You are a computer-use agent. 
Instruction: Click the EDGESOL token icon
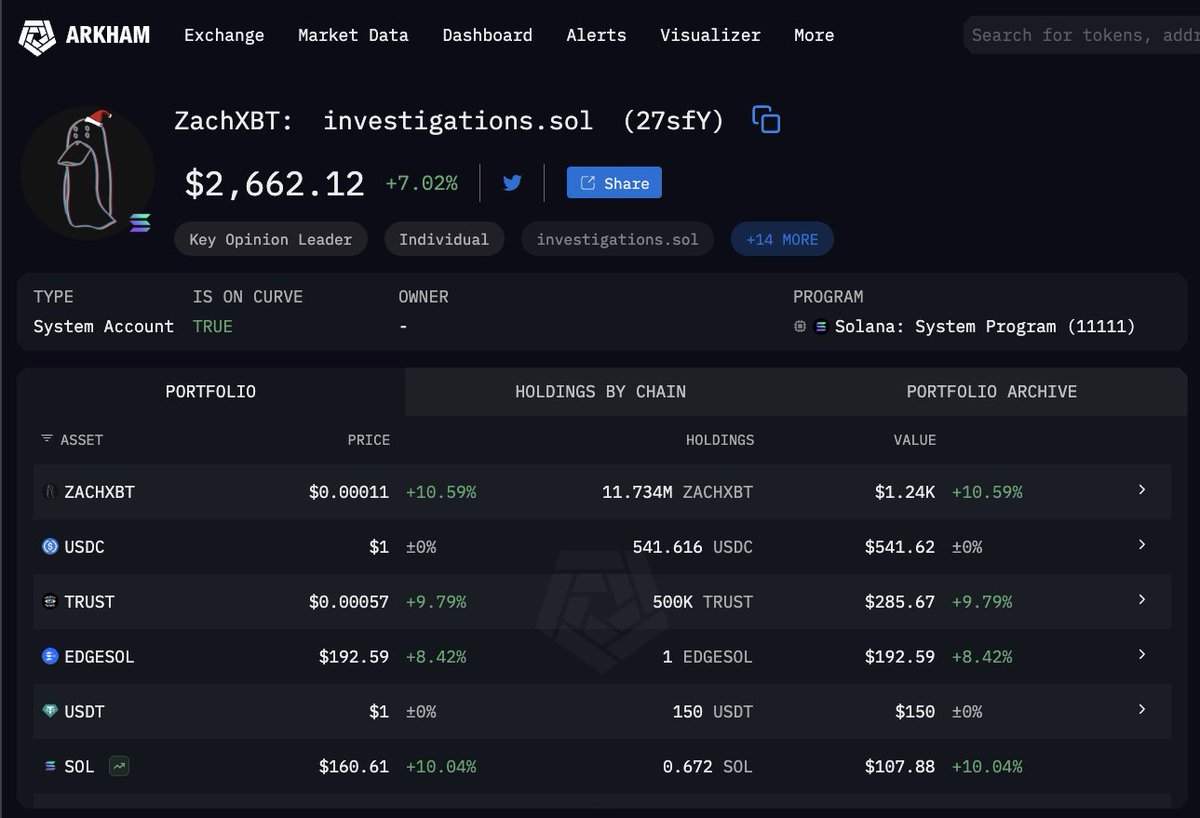(50, 657)
